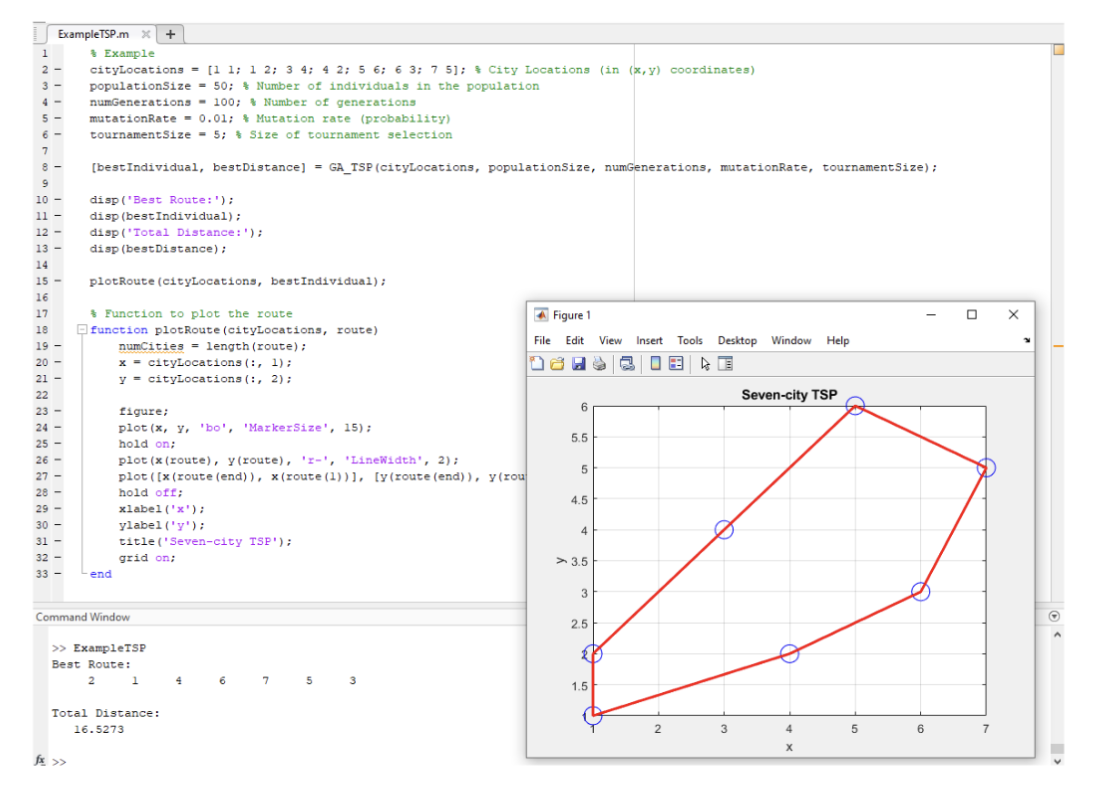Click the New Figure icon in figure toolbar
This screenshot has height=804, width=1116.
click(x=538, y=364)
